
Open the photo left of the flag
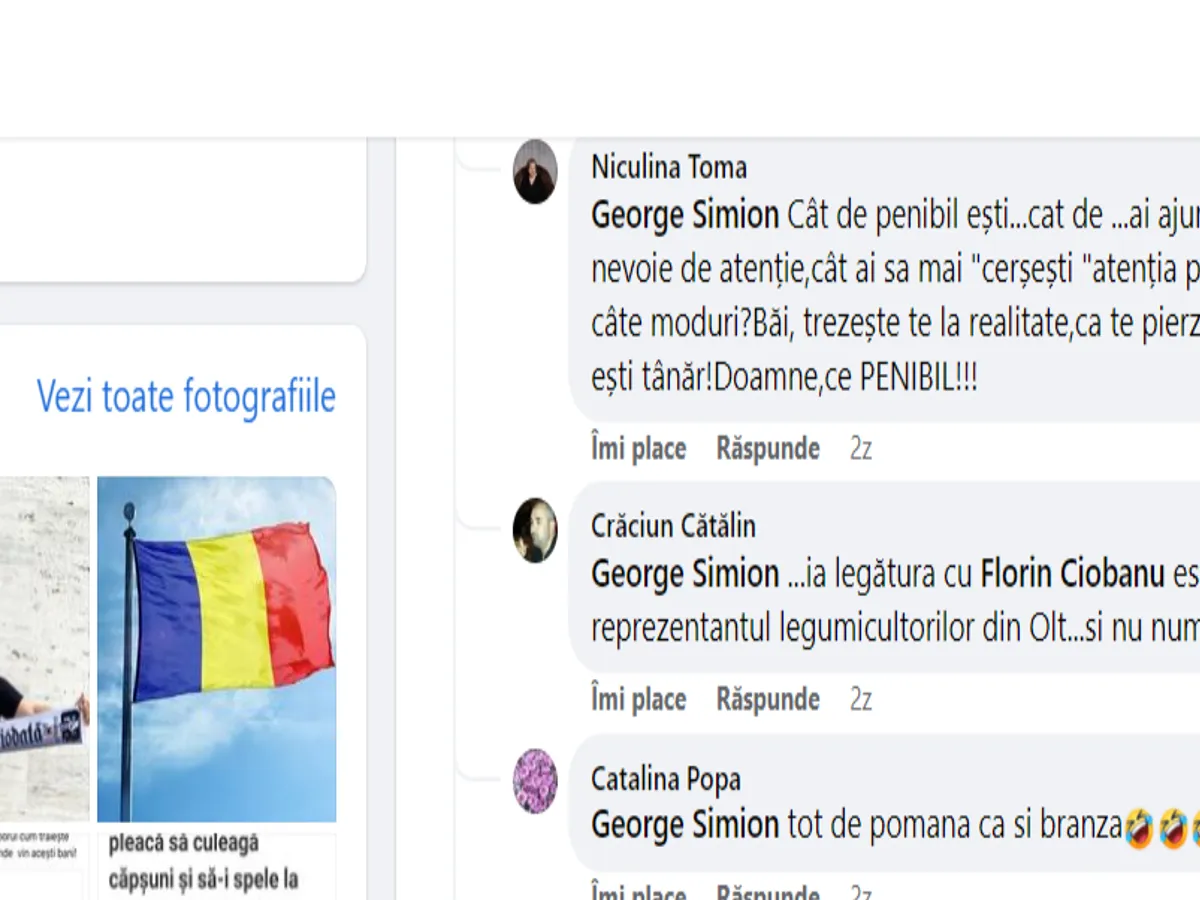pos(44,648)
